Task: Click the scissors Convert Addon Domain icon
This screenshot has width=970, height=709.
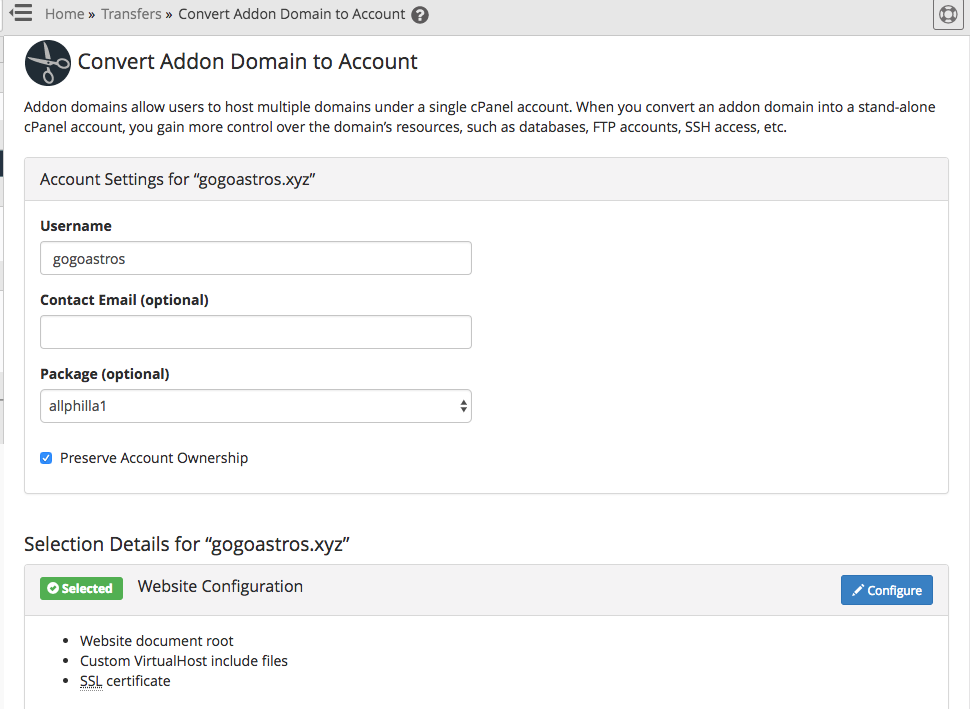Action: [x=48, y=63]
